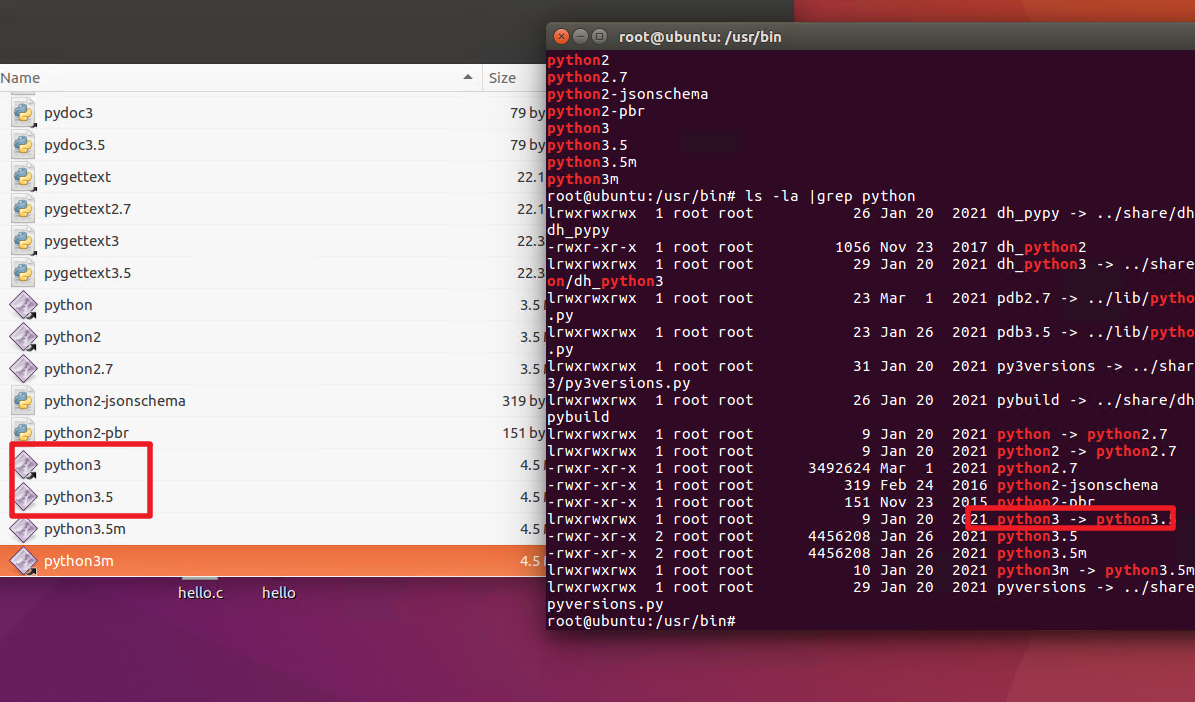Click python3.5m in the ls -la output
Image resolution: width=1195 pixels, height=702 pixels.
tap(1041, 553)
